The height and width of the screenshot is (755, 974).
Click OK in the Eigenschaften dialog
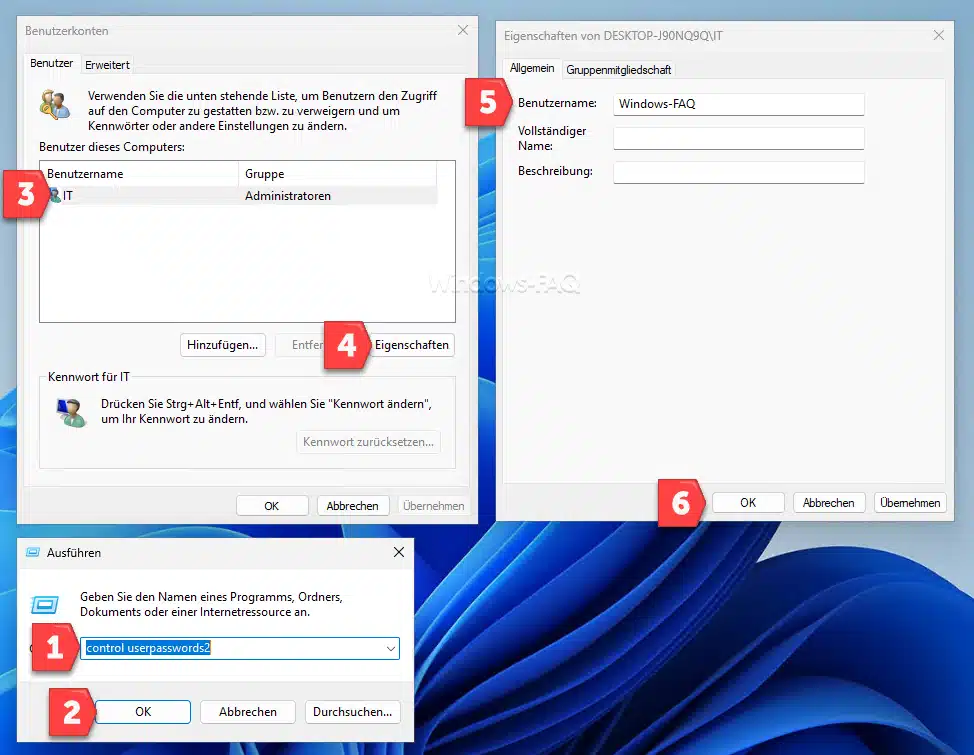tap(748, 503)
